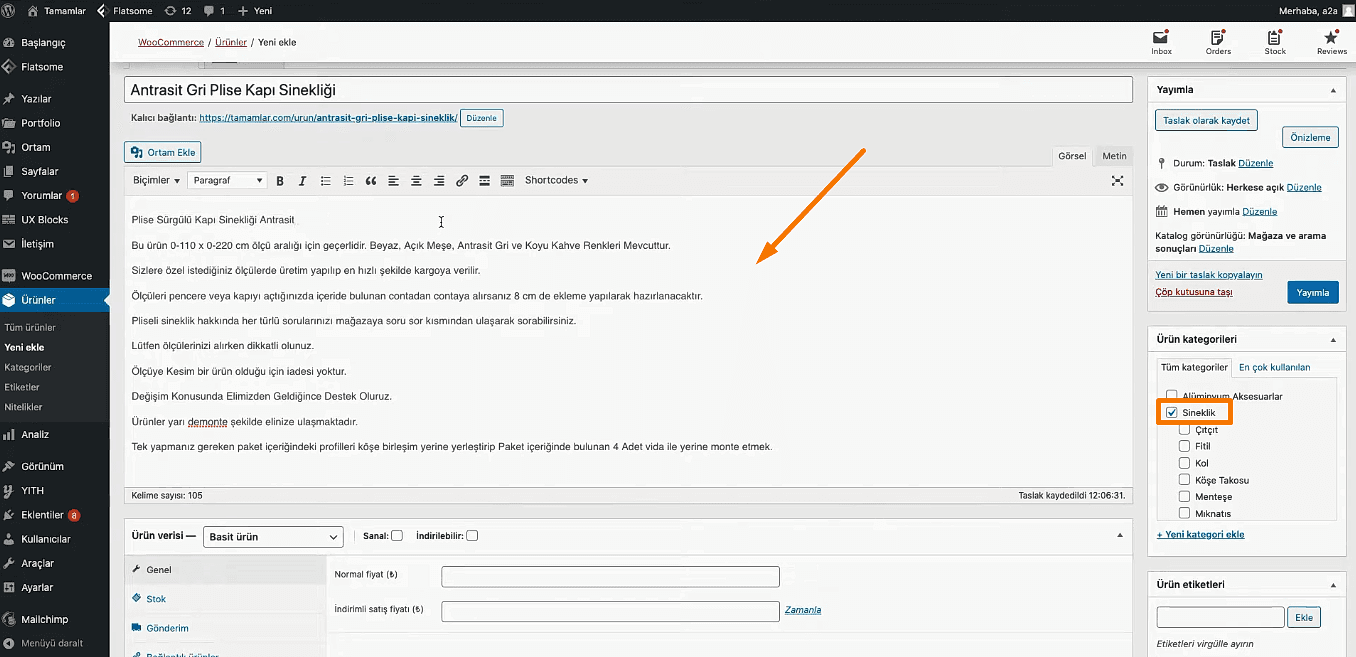1356x657 pixels.
Task: Open the Orders activity panel
Action: click(x=1218, y=42)
